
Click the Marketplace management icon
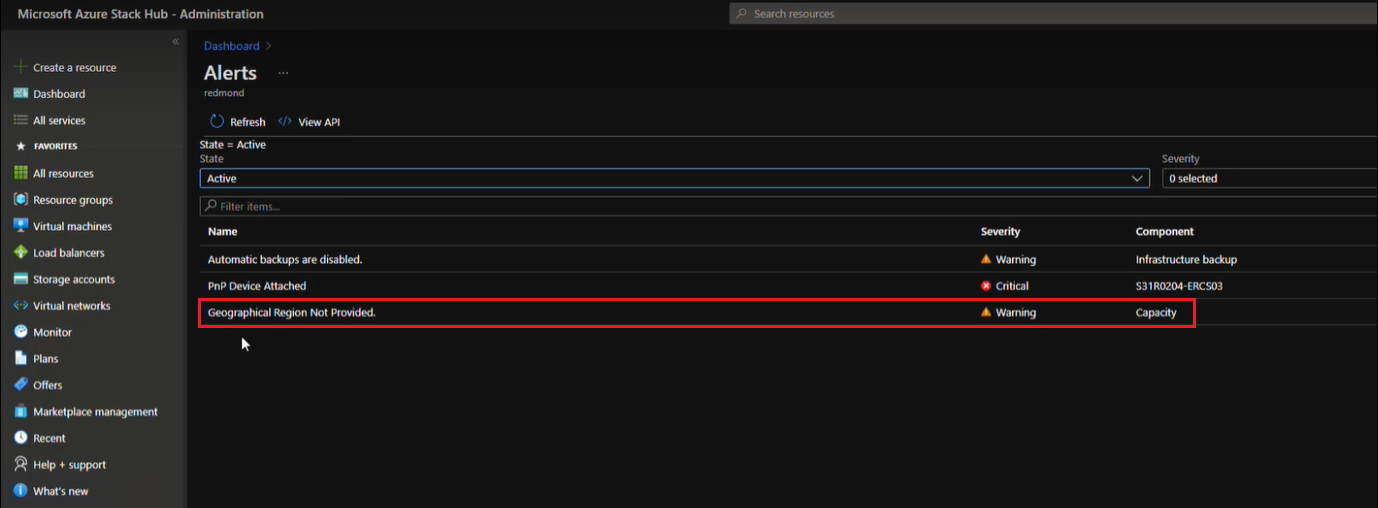(x=20, y=411)
